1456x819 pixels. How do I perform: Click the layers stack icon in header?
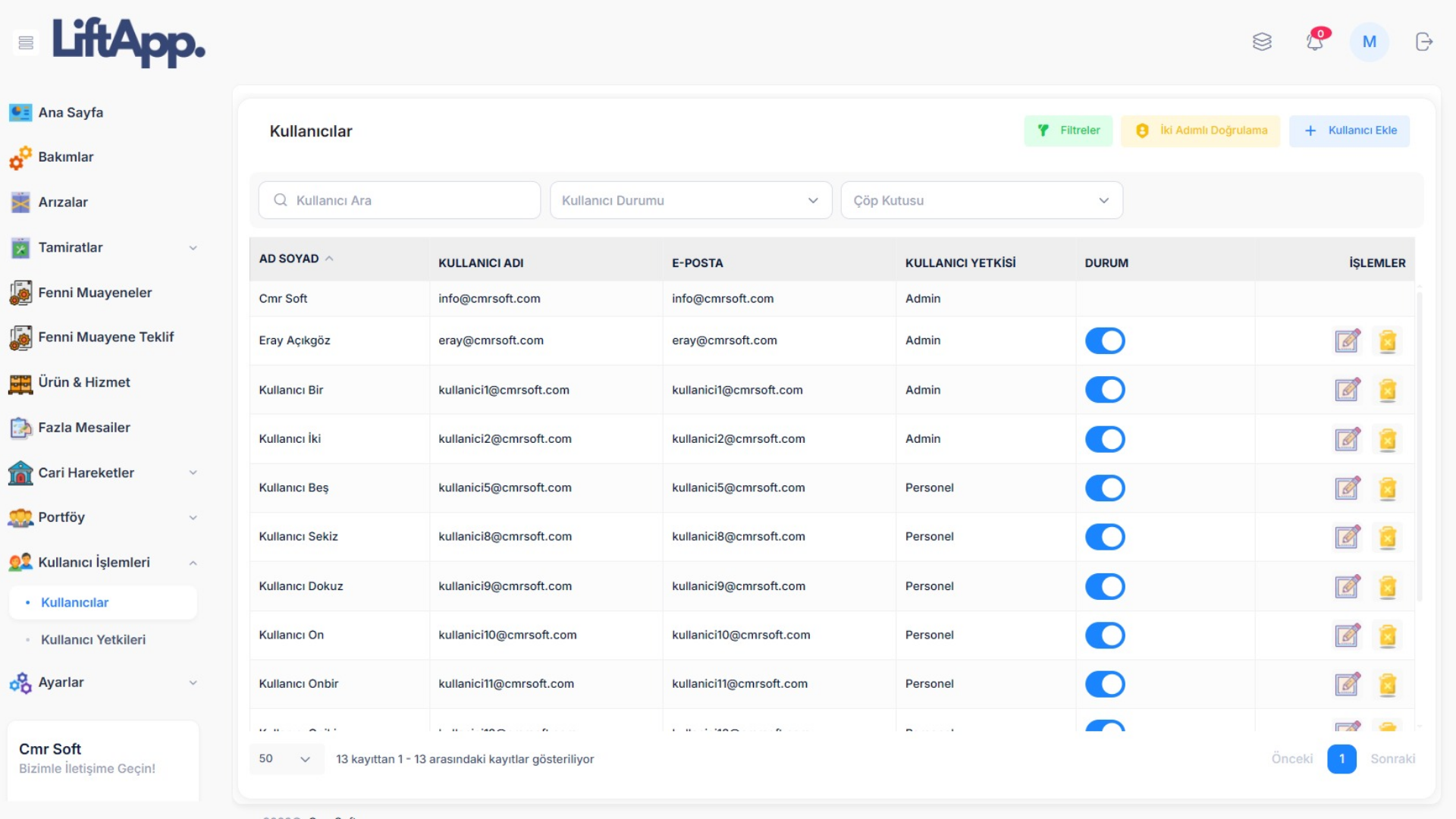pos(1262,42)
